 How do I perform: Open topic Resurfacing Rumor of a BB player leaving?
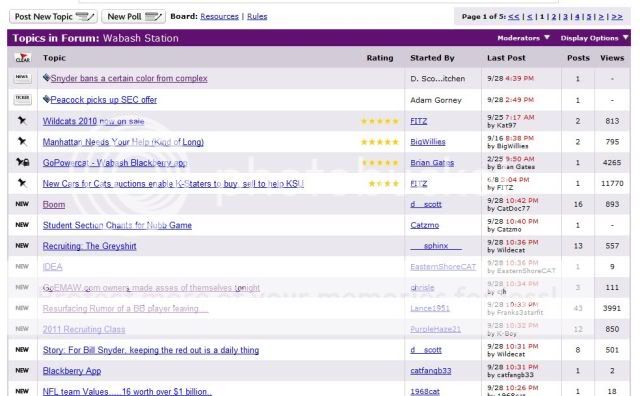click(125, 309)
